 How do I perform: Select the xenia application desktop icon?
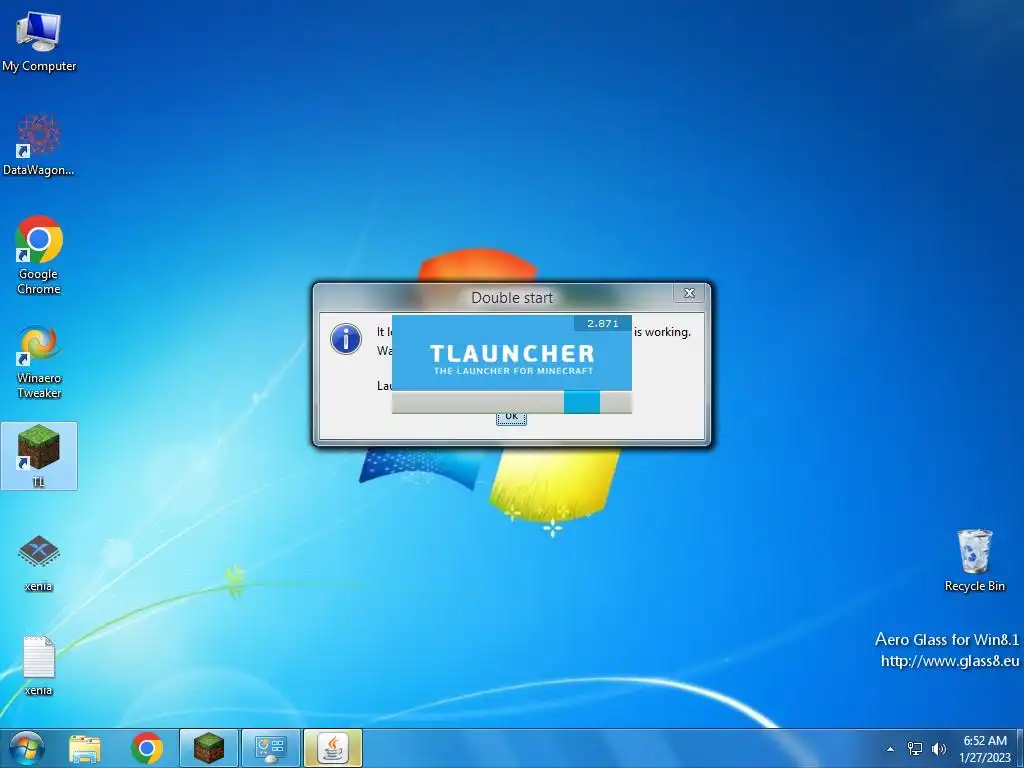click(x=39, y=563)
